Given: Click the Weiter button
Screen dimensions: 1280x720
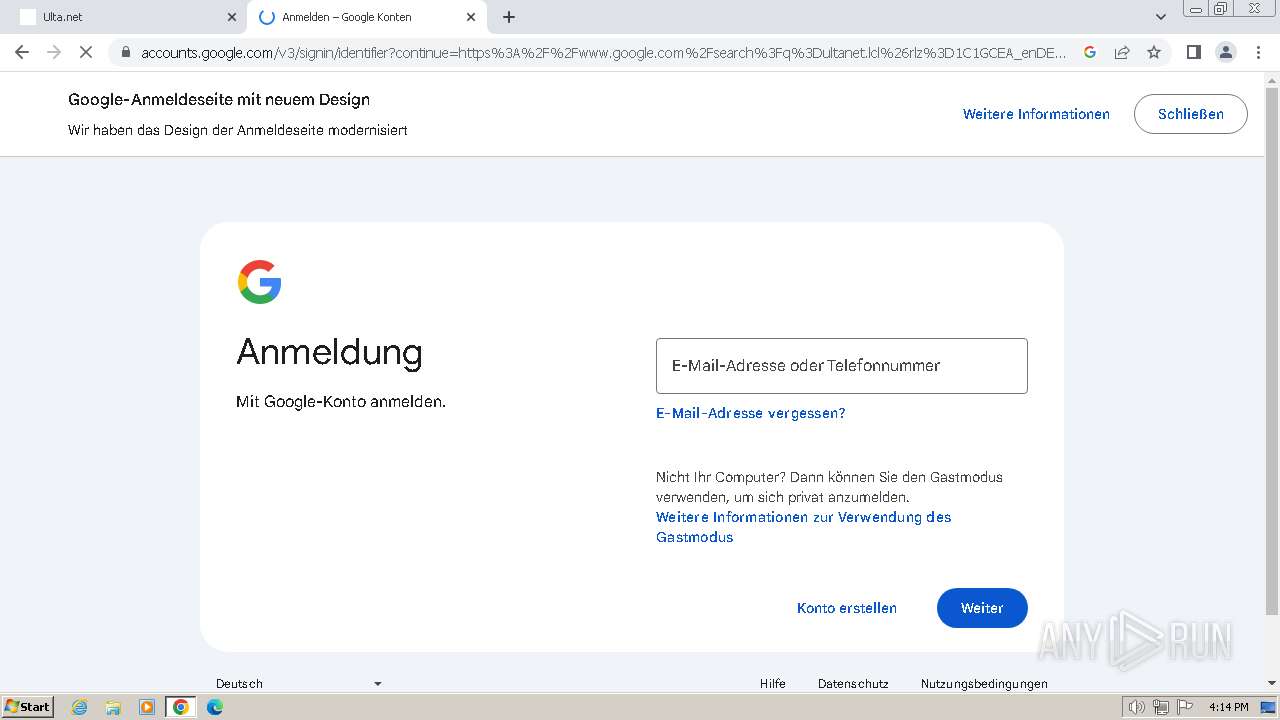Looking at the screenshot, I should coord(982,608).
